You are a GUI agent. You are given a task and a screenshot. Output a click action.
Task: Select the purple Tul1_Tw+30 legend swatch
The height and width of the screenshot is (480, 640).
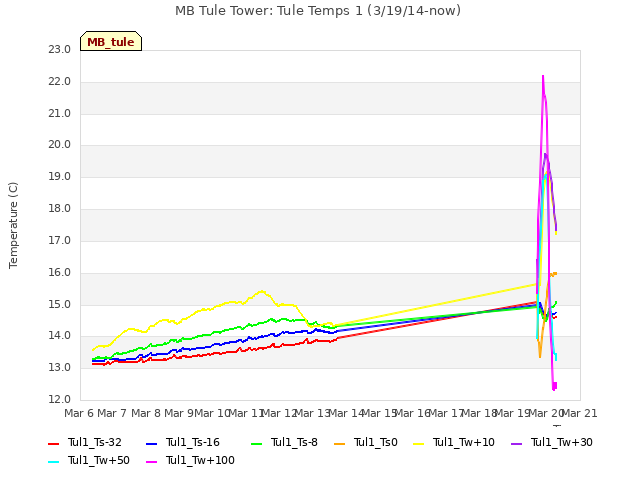517,444
